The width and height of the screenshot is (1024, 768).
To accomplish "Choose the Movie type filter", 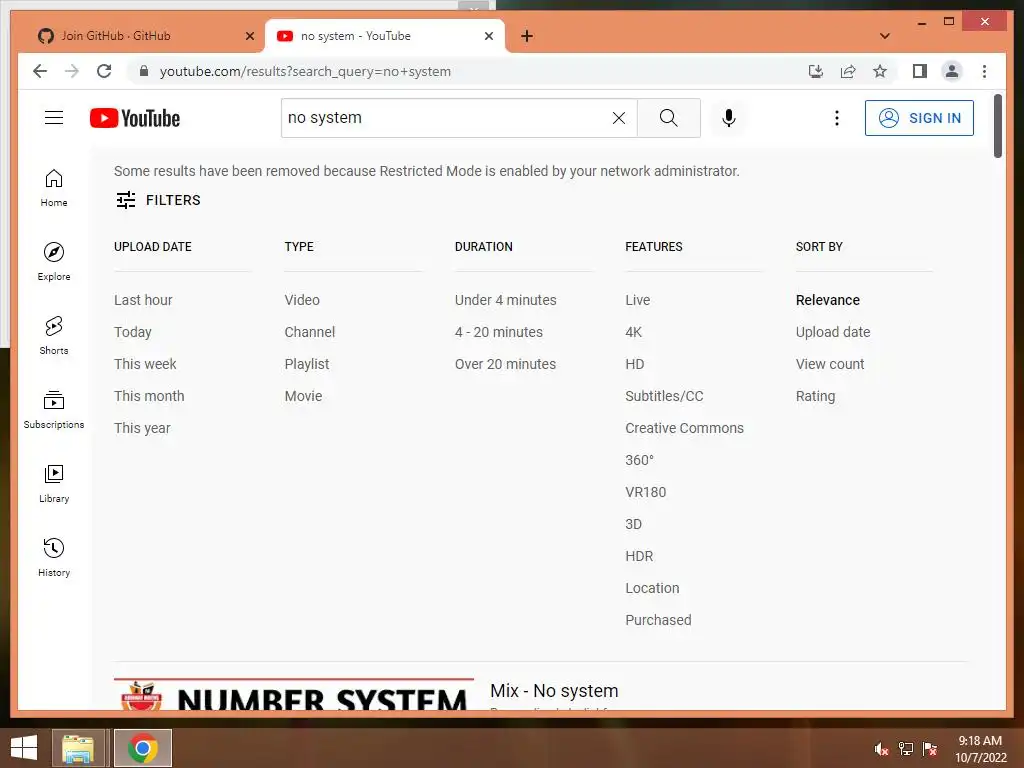I will coord(303,396).
